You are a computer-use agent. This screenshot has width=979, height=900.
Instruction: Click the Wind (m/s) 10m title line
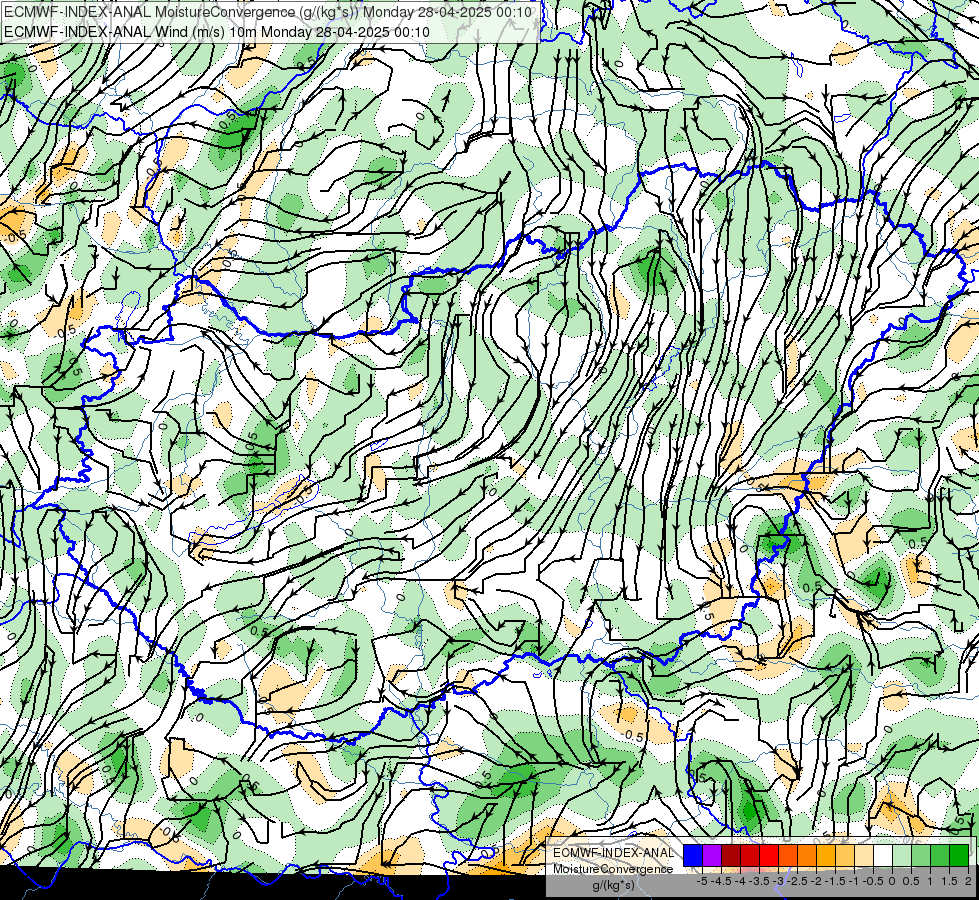click(x=216, y=31)
